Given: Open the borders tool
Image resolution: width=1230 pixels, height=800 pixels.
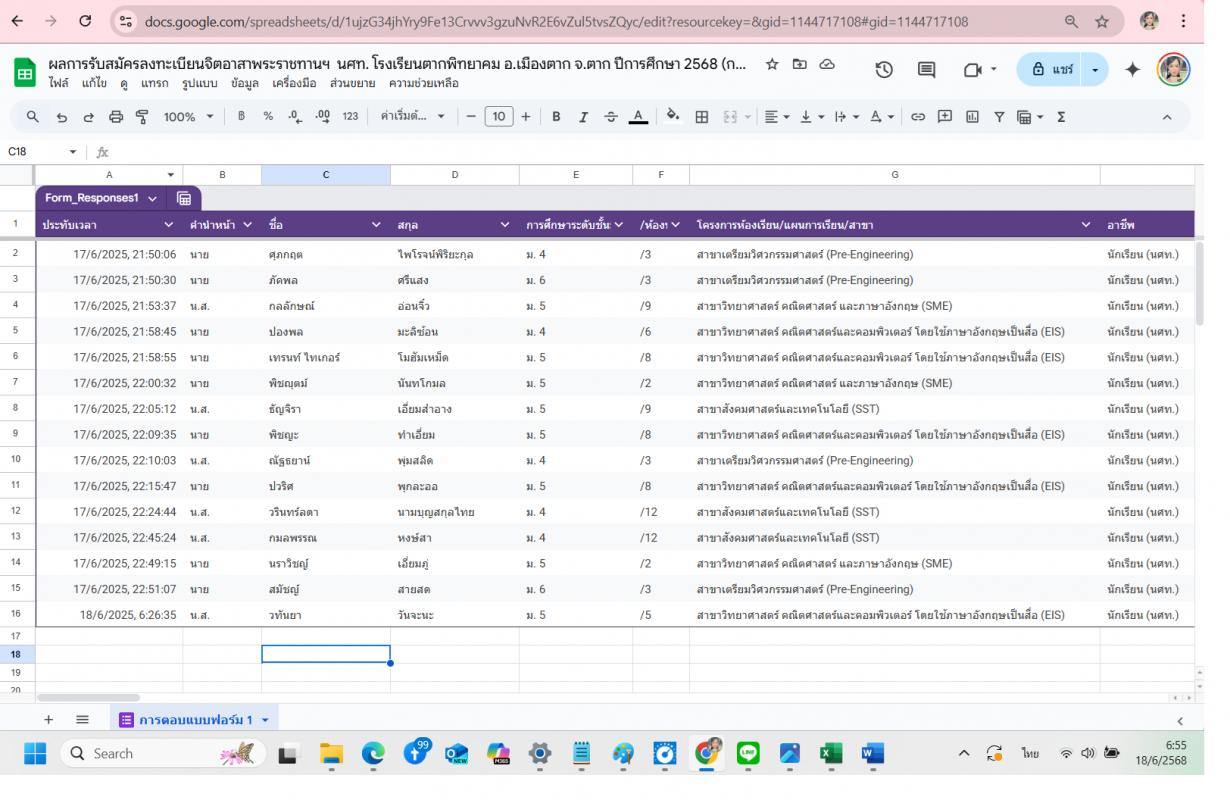Looking at the screenshot, I should click(x=702, y=117).
